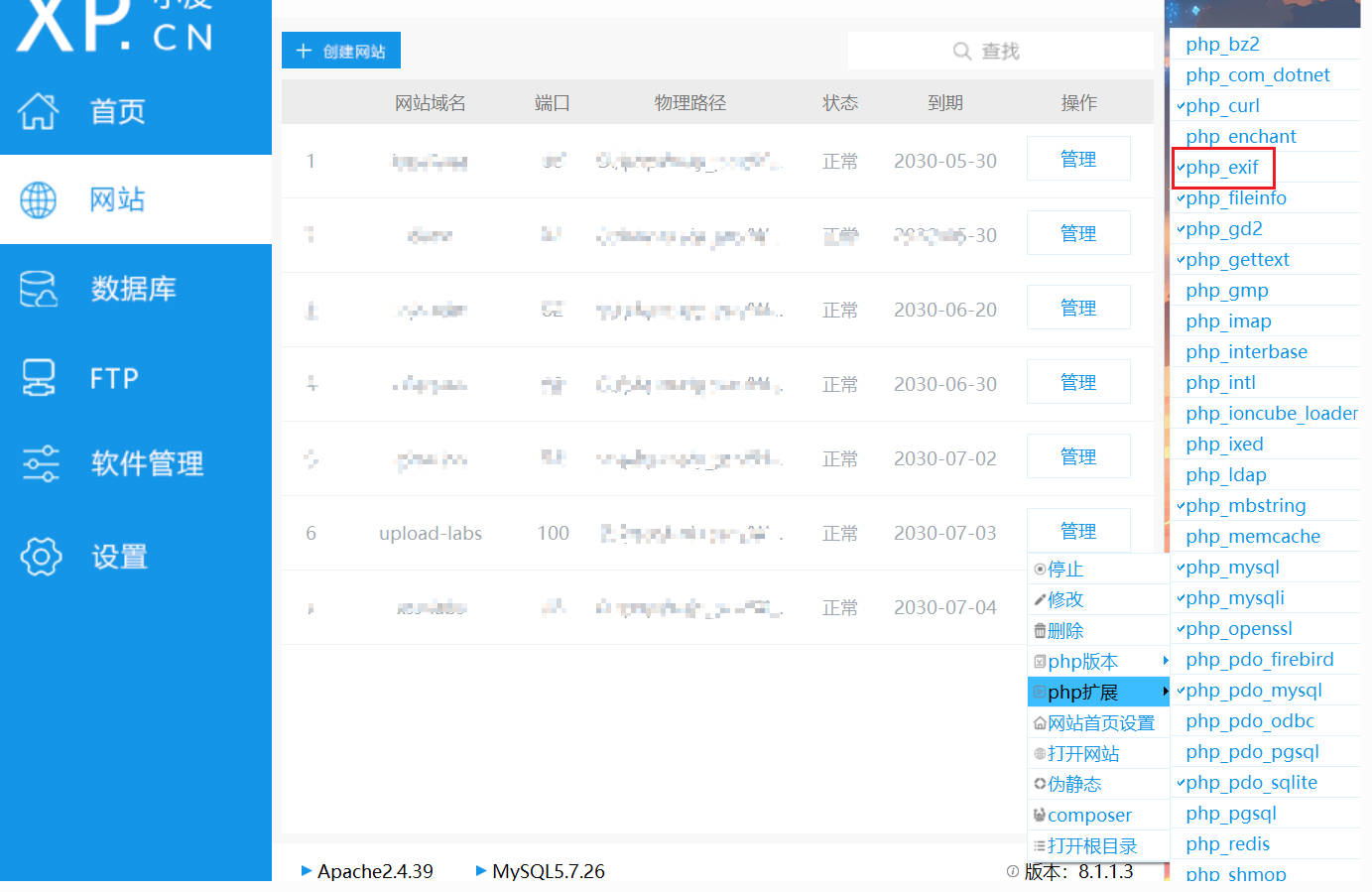Image resolution: width=1372 pixels, height=892 pixels.
Task: Open the database icon in the sidebar
Action: (39, 289)
